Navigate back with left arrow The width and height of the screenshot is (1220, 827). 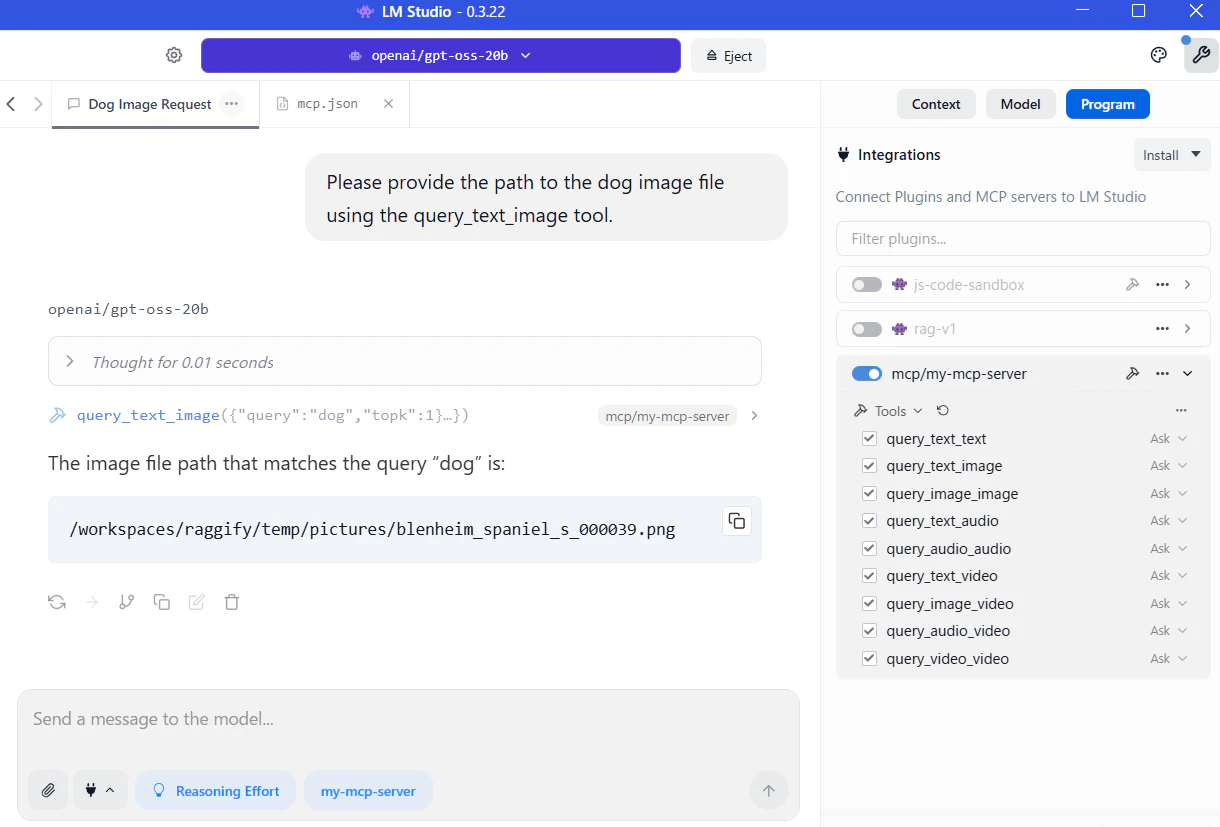pyautogui.click(x=11, y=104)
